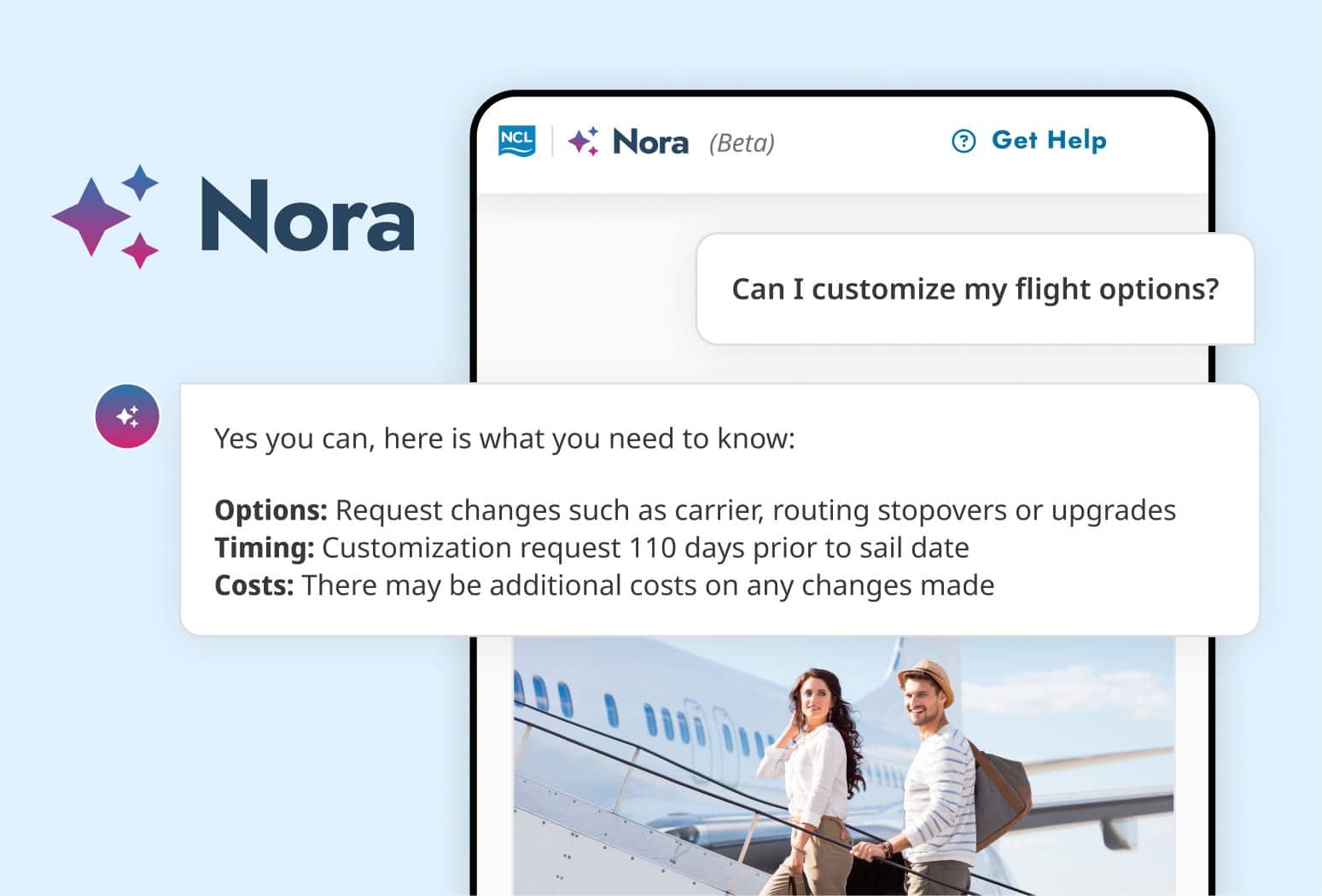The width and height of the screenshot is (1322, 896).
Task: Select the flight options question bubble
Action: point(975,289)
